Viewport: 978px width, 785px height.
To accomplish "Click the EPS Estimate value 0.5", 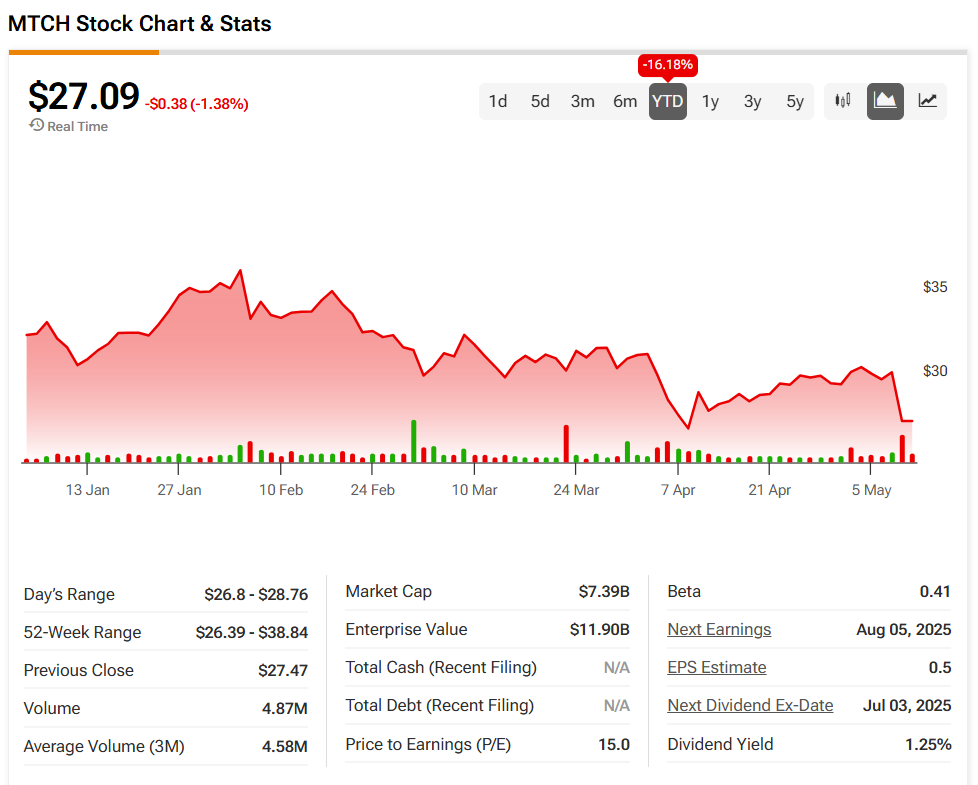I will tap(940, 668).
